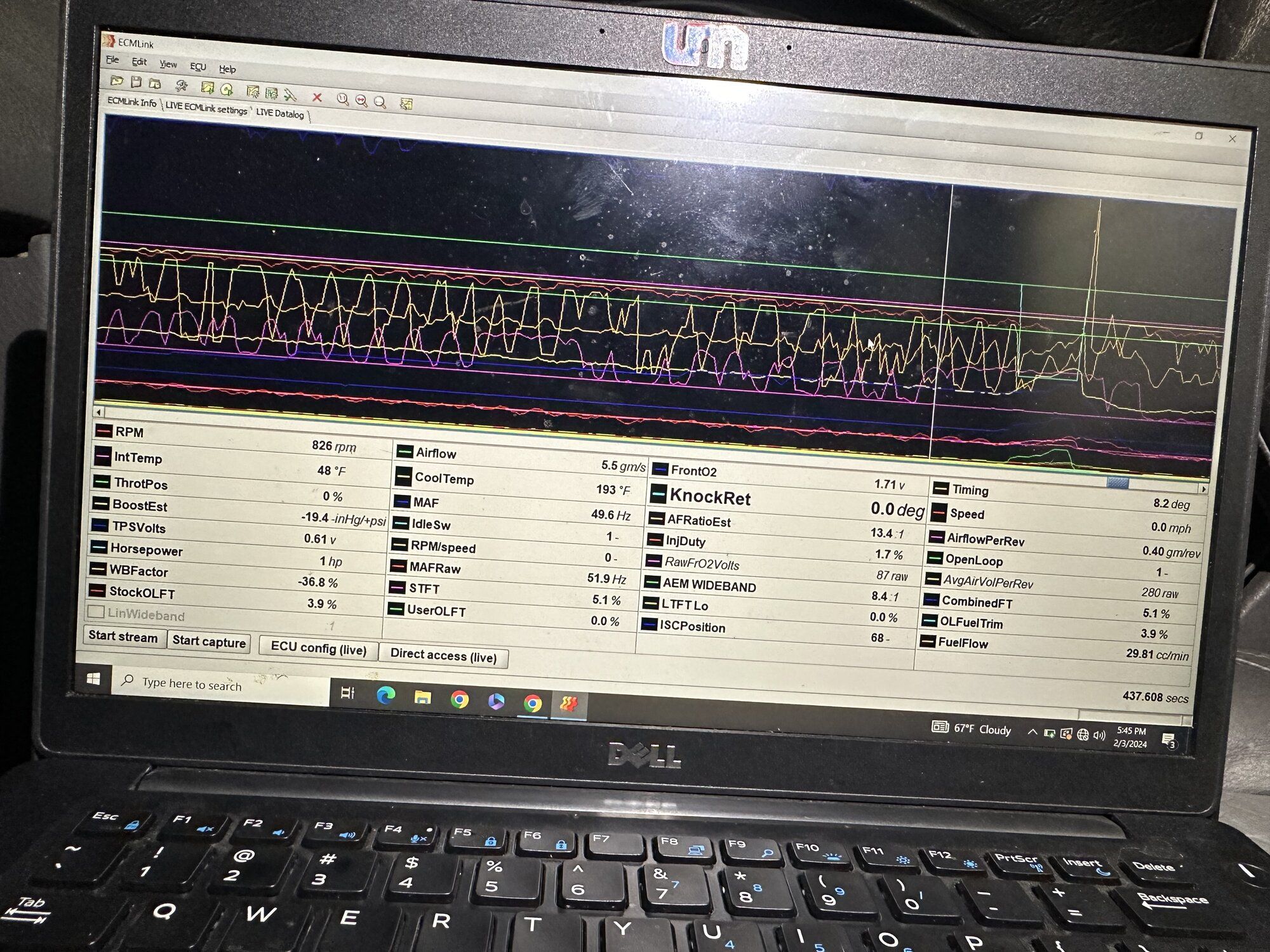Viewport: 1270px width, 952px height.
Task: Click the wrench tools toolbar icon
Action: (x=182, y=86)
